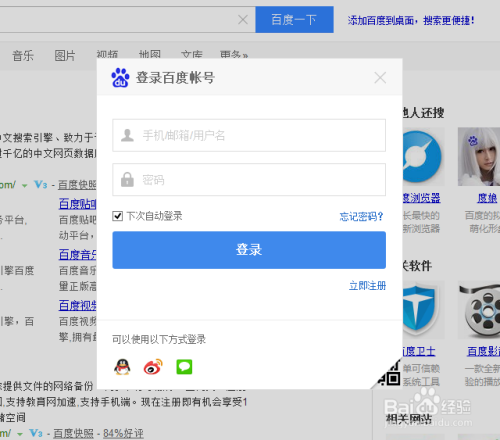Choose the Weibo login icon

click(153, 367)
